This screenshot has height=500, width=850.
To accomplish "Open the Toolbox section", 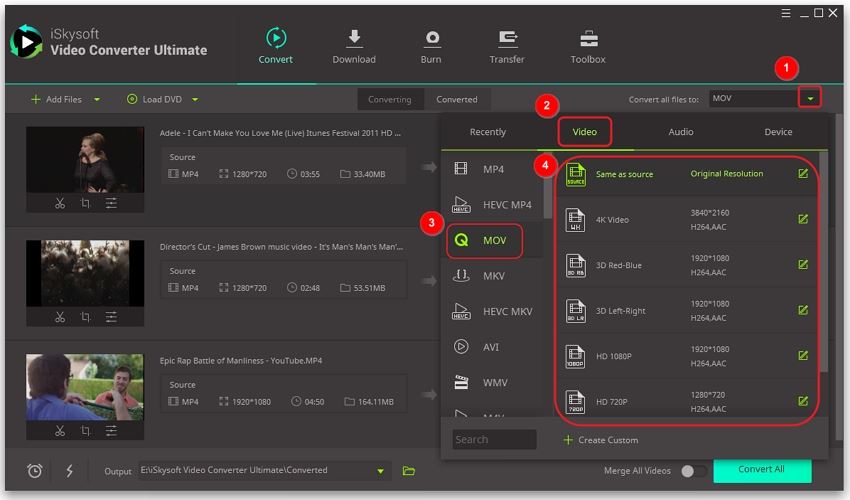I will (x=588, y=46).
